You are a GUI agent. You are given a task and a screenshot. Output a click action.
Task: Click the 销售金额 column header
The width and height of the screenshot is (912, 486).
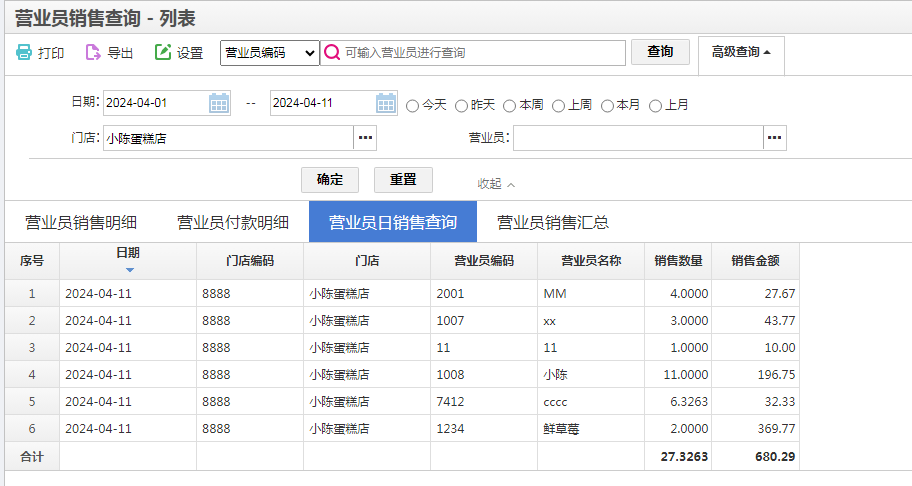point(756,261)
